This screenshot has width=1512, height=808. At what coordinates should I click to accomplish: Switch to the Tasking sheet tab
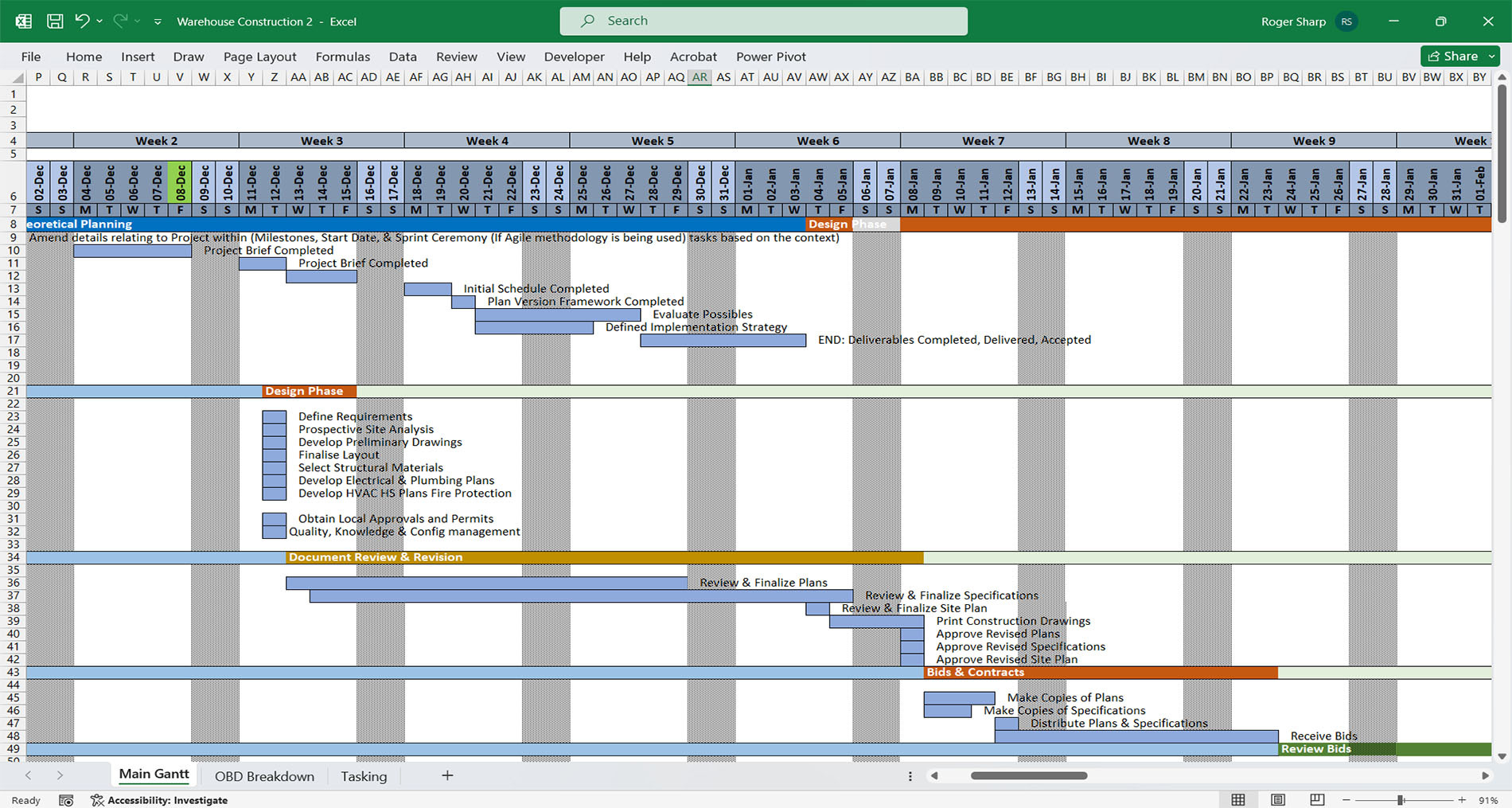pyautogui.click(x=364, y=776)
